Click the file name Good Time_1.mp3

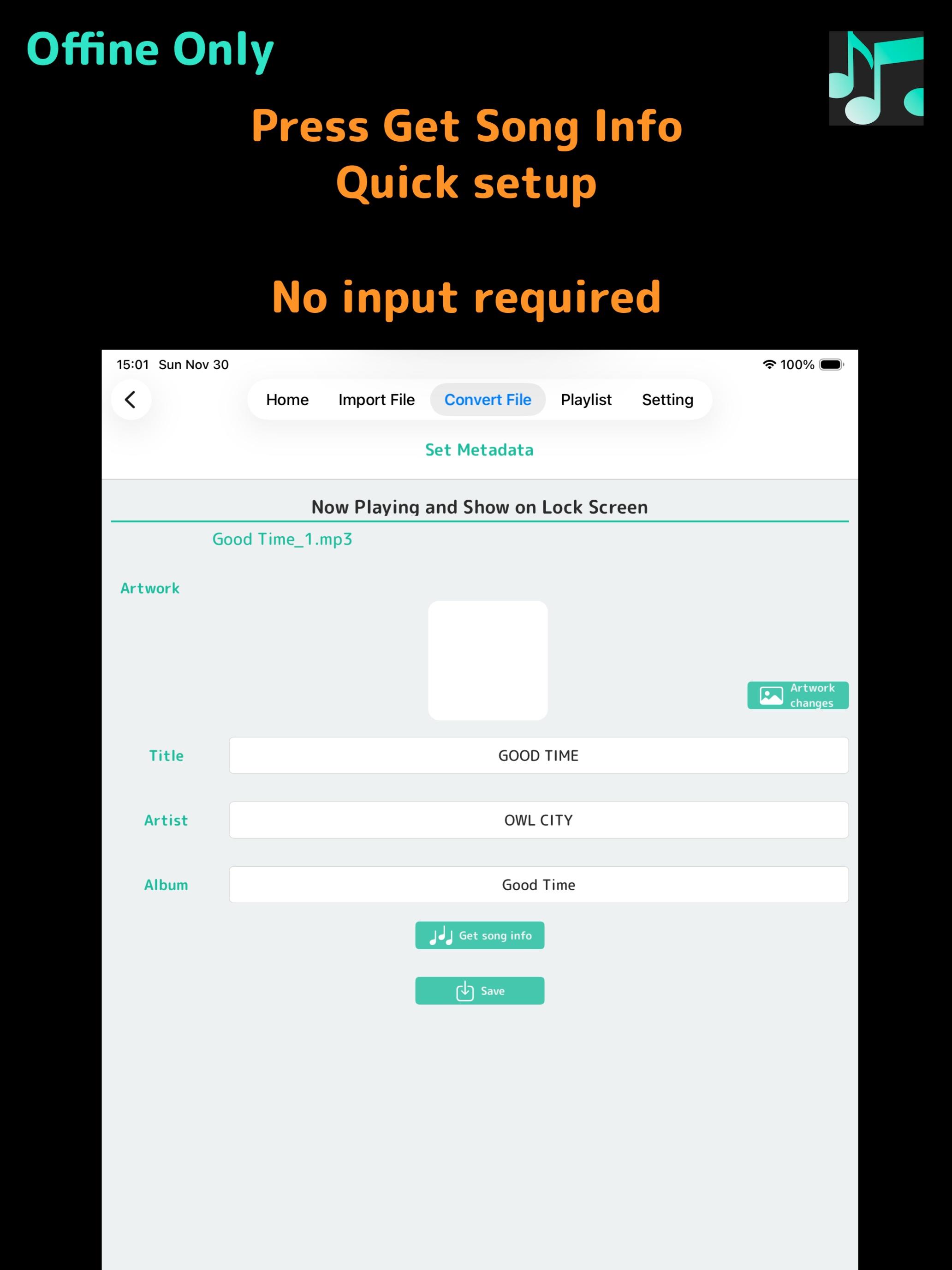click(x=282, y=539)
